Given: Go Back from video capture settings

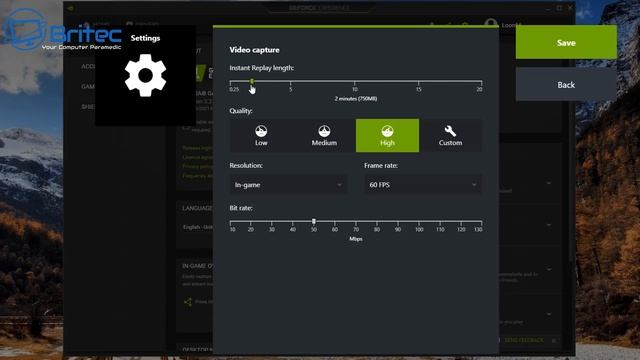Looking at the screenshot, I should point(566,84).
